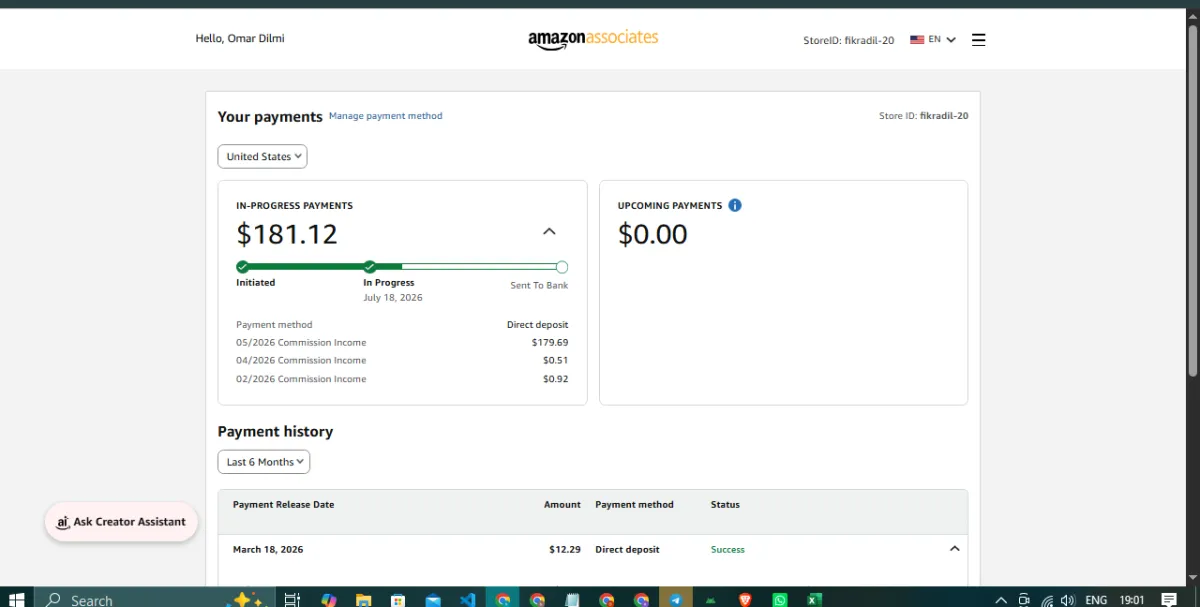Viewport: 1200px width, 607px height.
Task: Click the Success status text
Action: 728,550
